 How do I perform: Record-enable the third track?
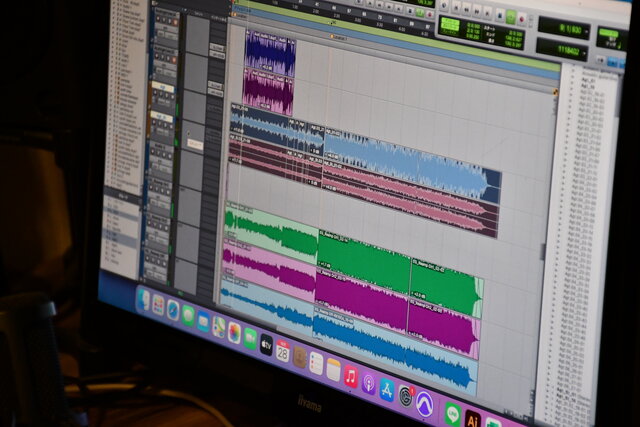coord(155,92)
